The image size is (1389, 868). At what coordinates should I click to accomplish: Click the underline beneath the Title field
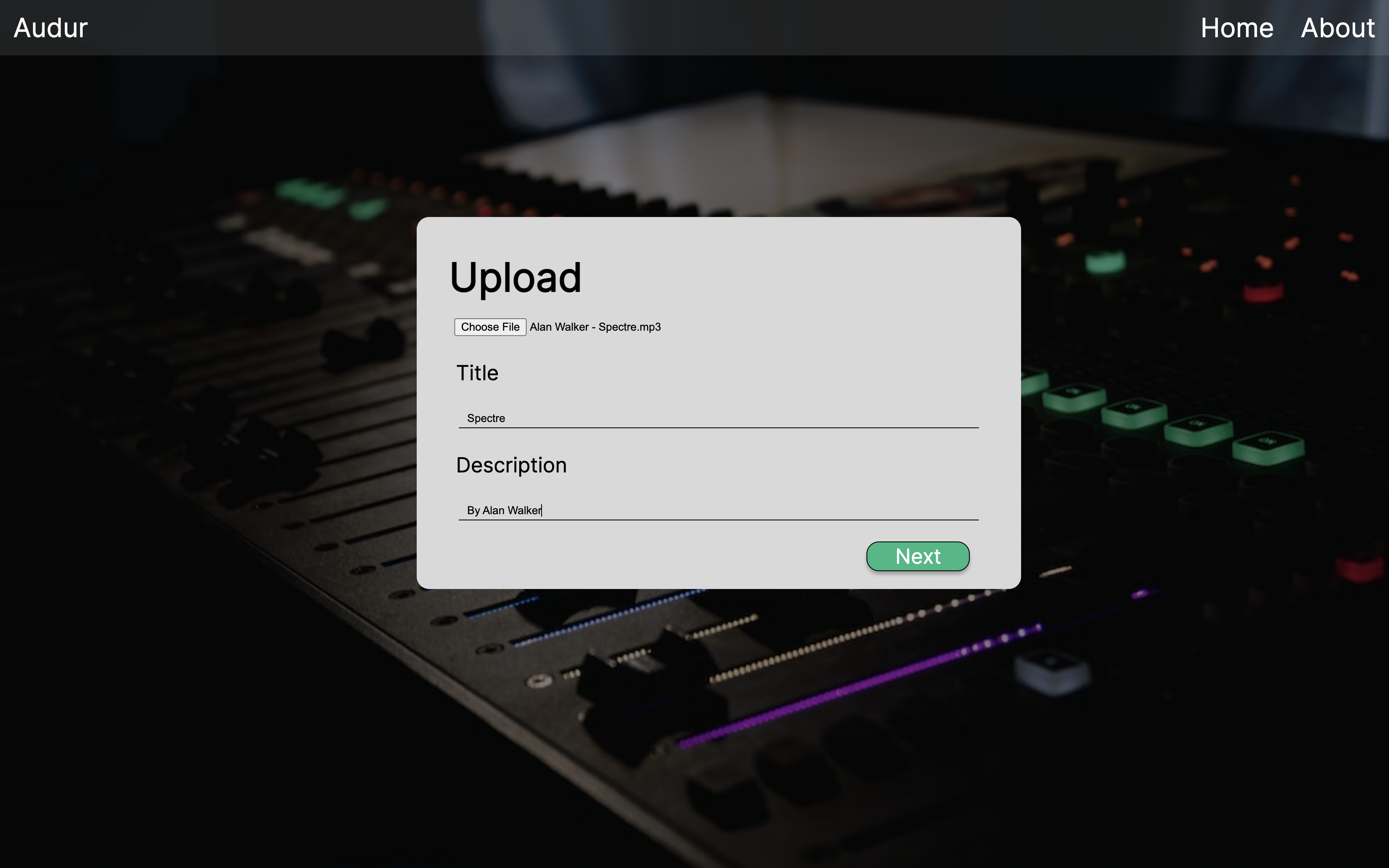pyautogui.click(x=718, y=428)
